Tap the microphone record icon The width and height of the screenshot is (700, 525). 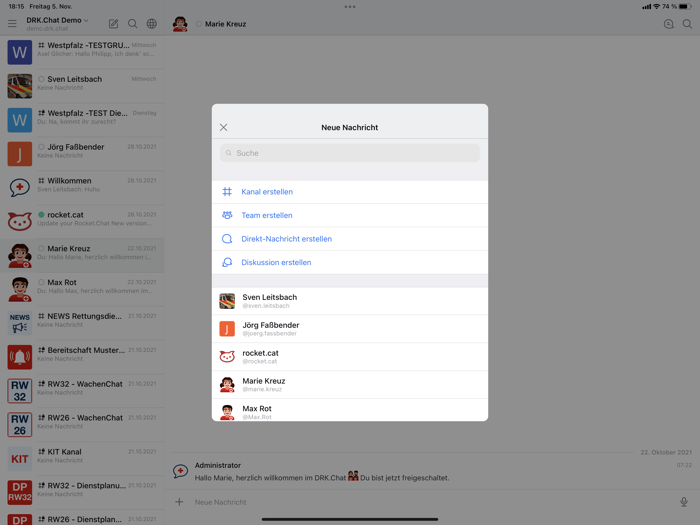click(x=684, y=502)
